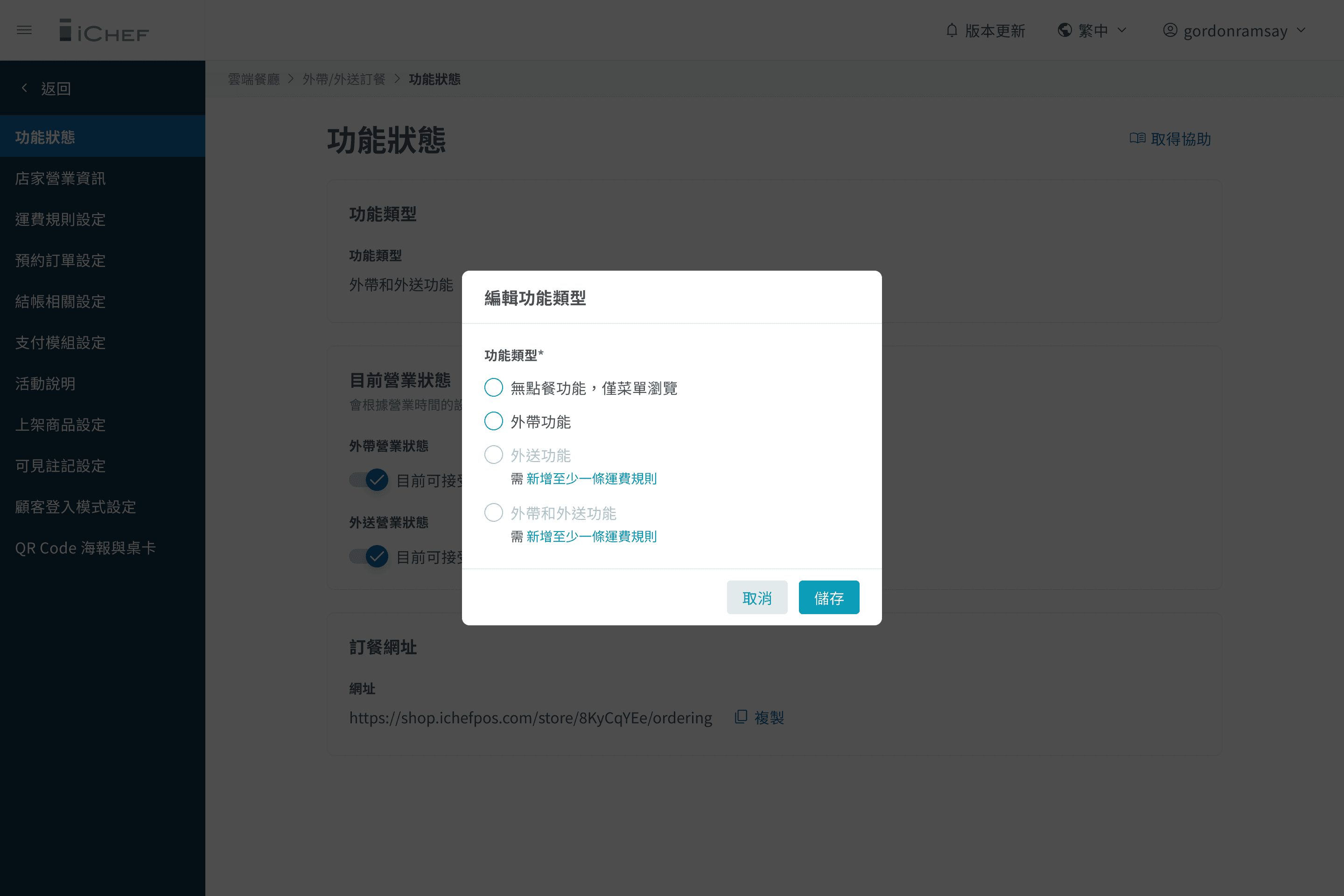Select the 外帶功能 radio option
The width and height of the screenshot is (1344, 896).
pyautogui.click(x=494, y=421)
